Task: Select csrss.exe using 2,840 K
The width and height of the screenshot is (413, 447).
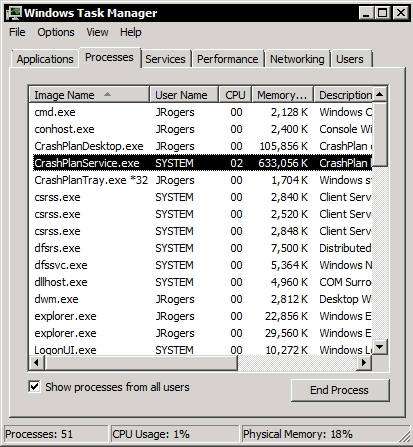Action: pyautogui.click(x=202, y=197)
